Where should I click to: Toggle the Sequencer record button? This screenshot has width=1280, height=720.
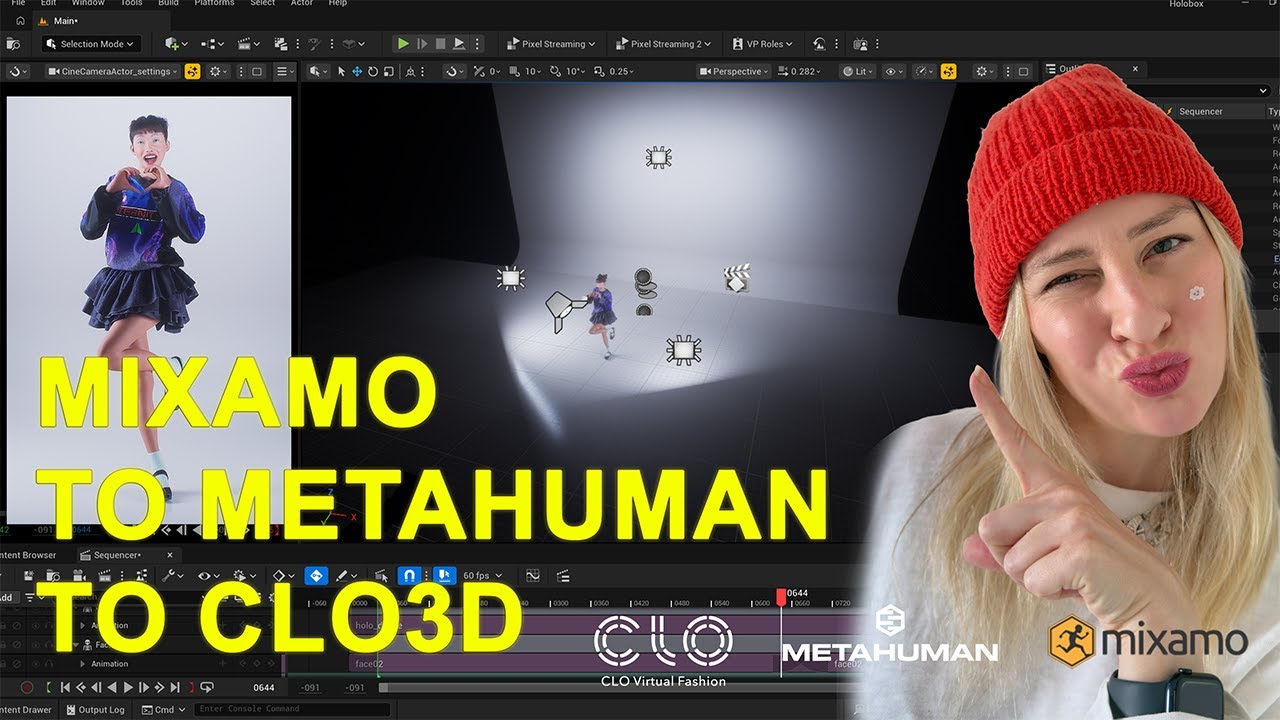pyautogui.click(x=28, y=688)
